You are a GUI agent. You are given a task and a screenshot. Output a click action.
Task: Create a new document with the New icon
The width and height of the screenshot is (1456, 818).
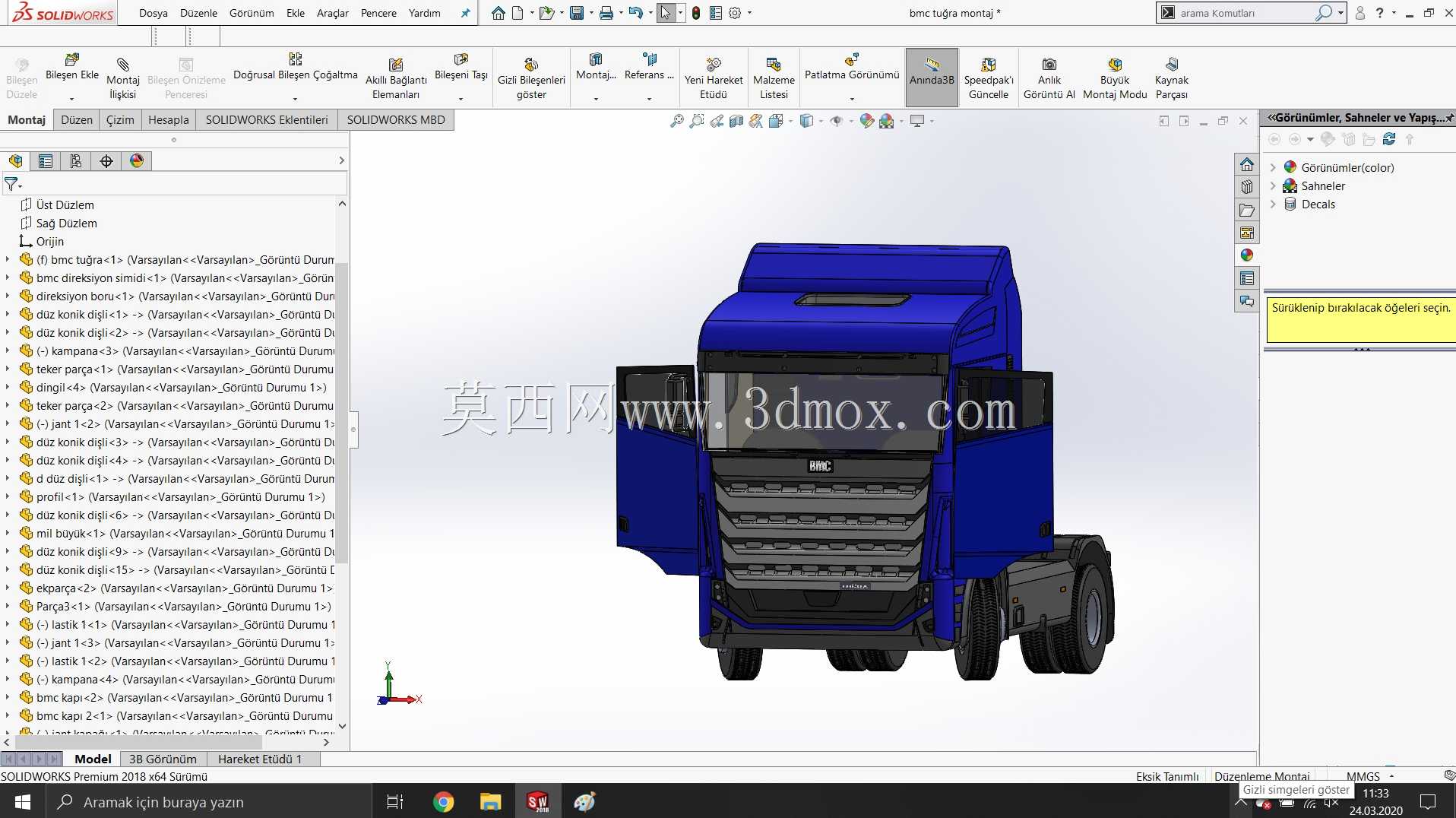(x=518, y=13)
